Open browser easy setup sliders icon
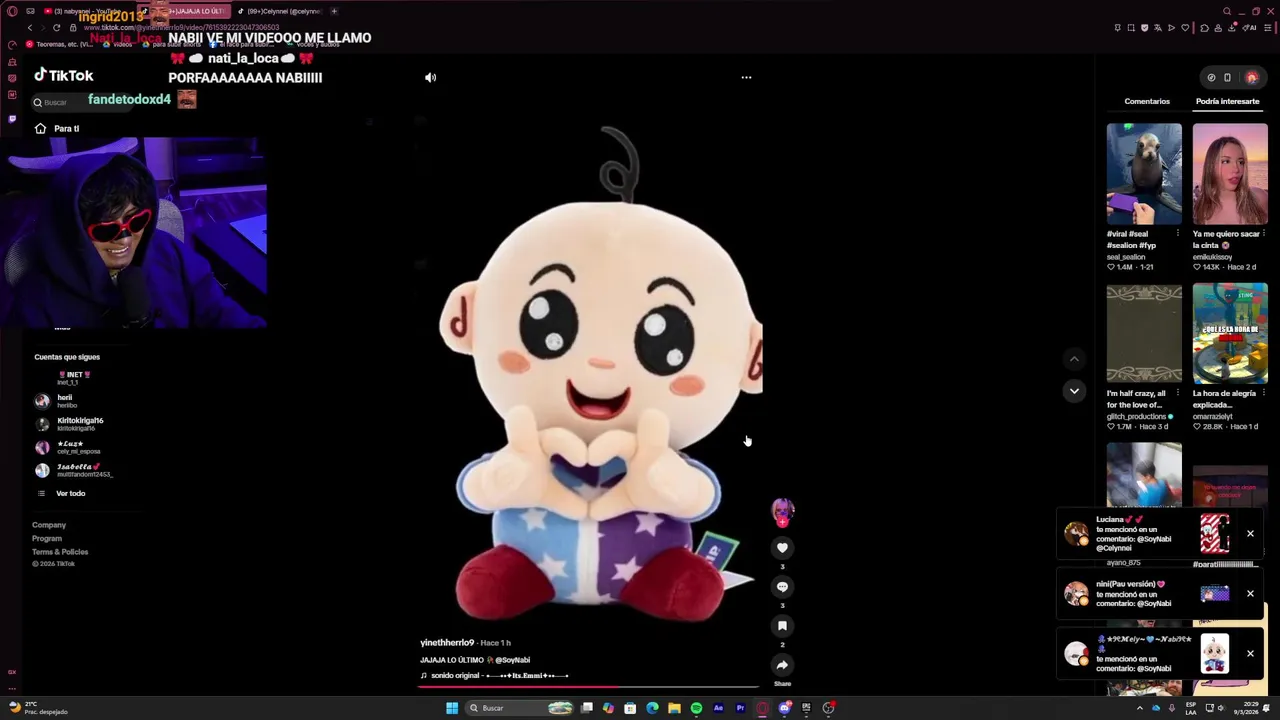Image resolution: width=1280 pixels, height=720 pixels. click(1268, 28)
